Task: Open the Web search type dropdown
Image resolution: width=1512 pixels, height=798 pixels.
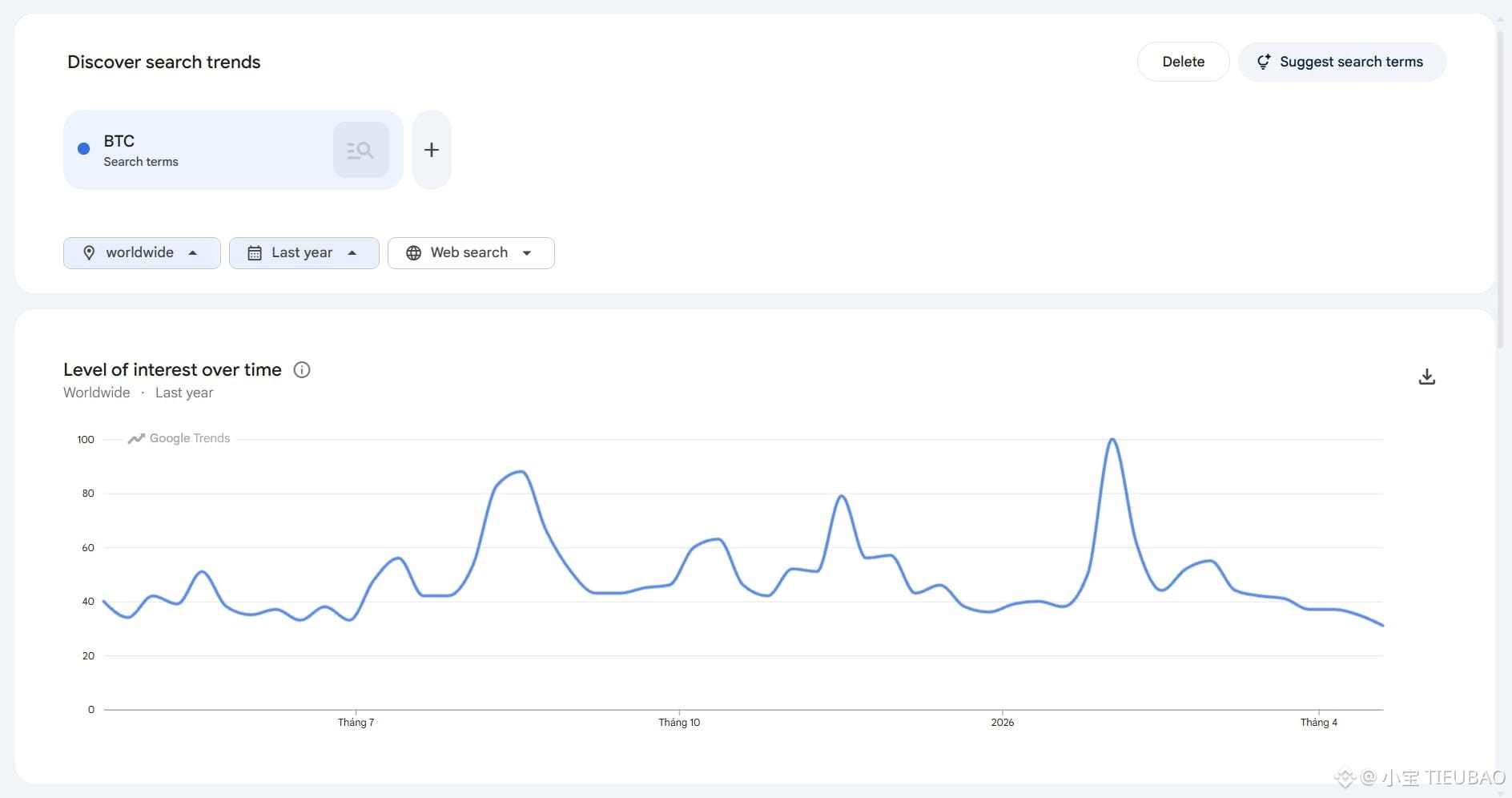Action: [x=471, y=253]
